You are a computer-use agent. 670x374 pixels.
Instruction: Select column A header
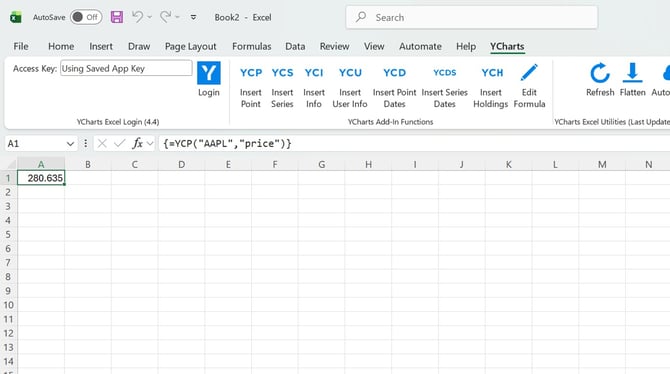click(x=41, y=165)
